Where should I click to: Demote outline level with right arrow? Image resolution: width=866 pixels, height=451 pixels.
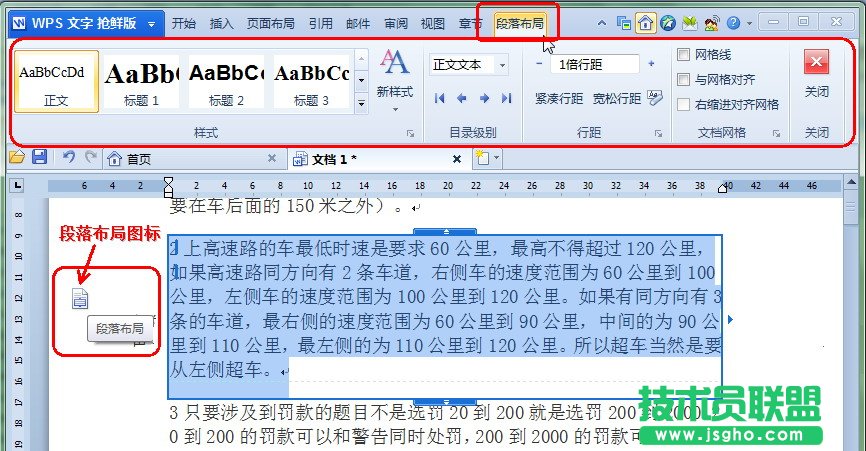point(484,98)
